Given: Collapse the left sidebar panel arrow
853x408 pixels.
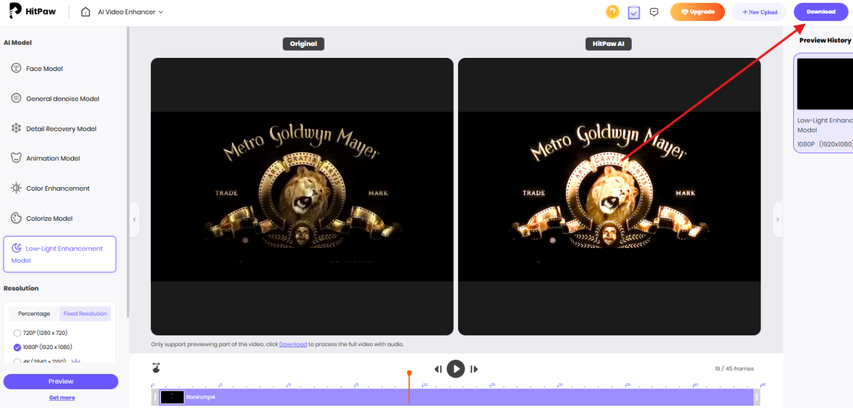Looking at the screenshot, I should [134, 219].
